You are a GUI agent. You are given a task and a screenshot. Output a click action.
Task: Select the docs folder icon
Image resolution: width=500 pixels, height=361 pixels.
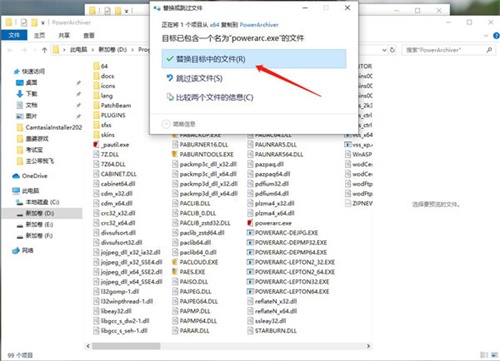point(96,76)
